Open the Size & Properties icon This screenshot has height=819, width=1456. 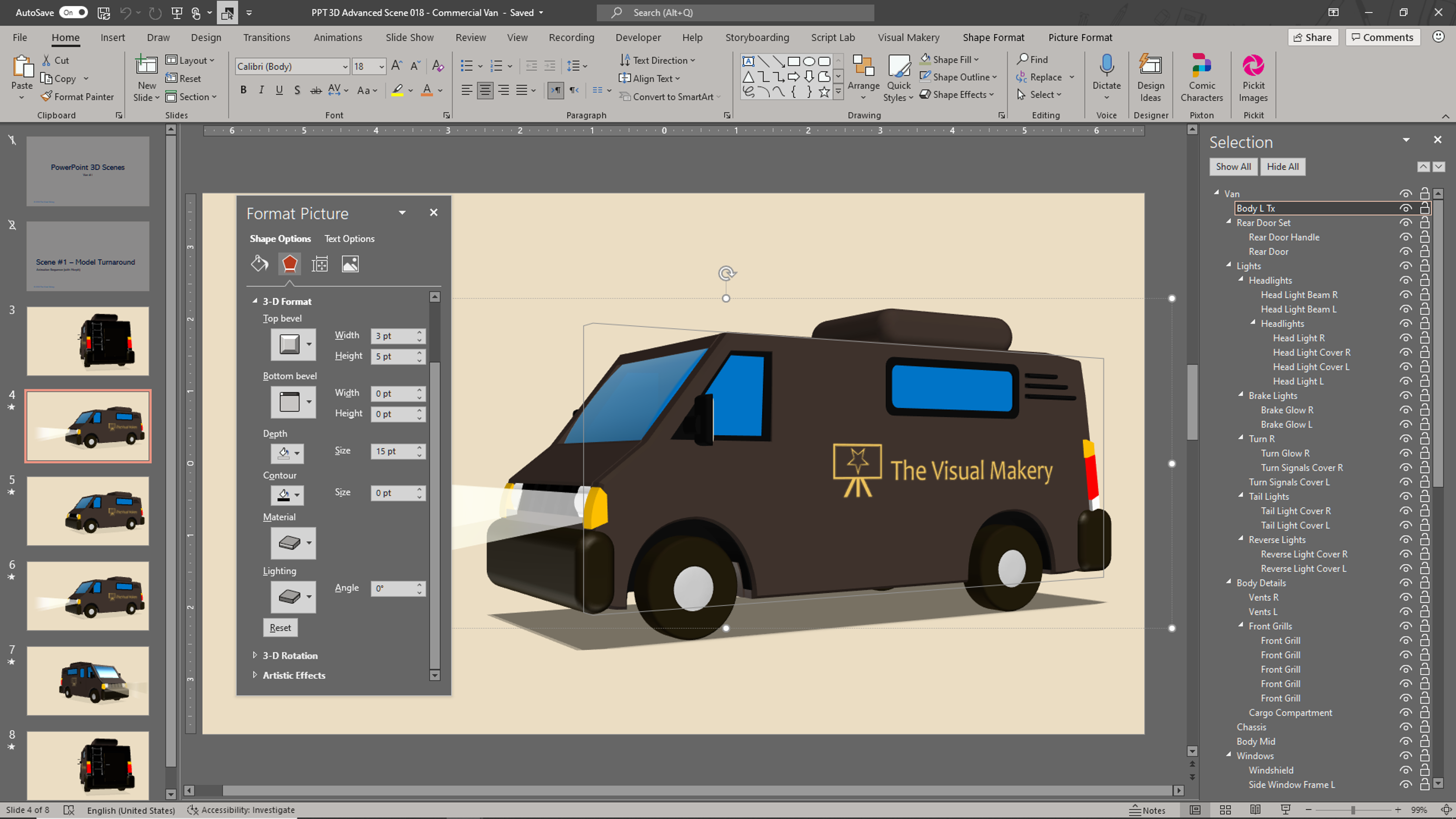320,264
